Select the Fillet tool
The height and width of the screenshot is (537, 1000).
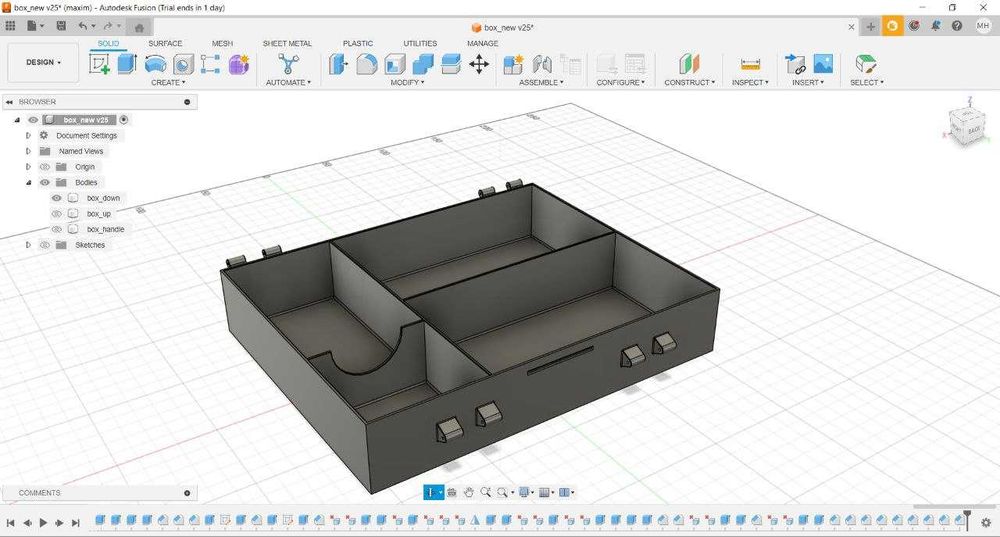pos(367,64)
